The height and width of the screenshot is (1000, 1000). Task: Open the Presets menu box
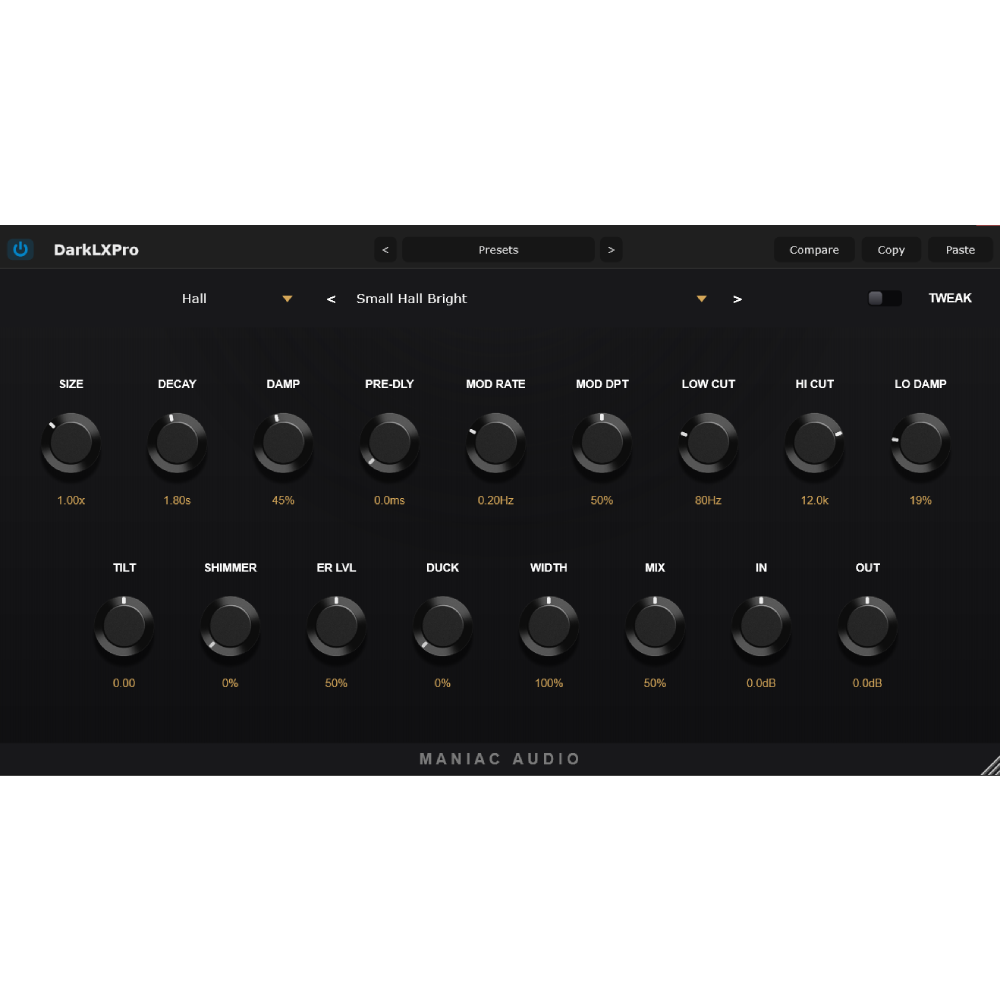pyautogui.click(x=498, y=249)
